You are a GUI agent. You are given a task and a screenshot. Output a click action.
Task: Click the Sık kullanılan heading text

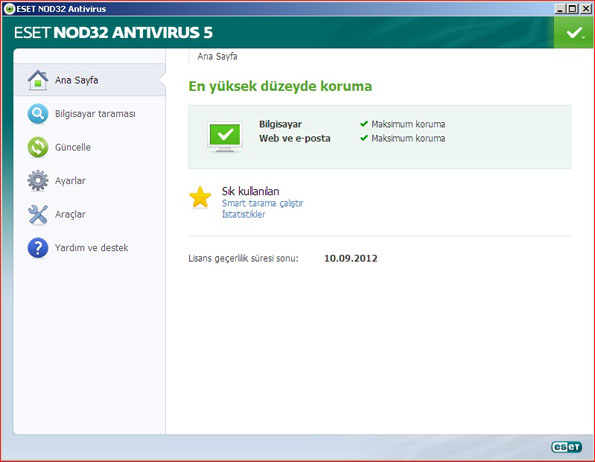coord(250,191)
